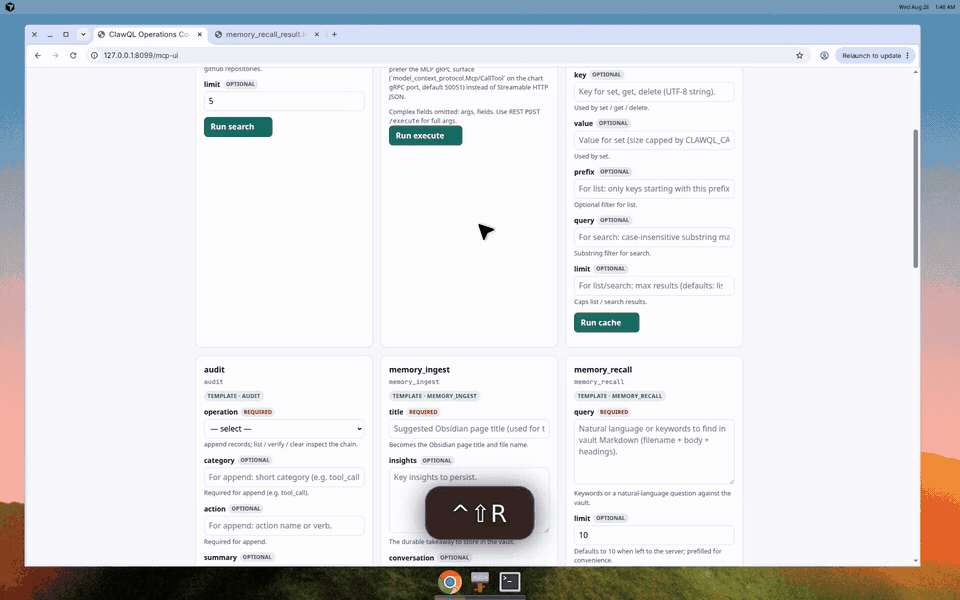This screenshot has width=960, height=600.
Task: Click the page vertical scrollbar thumb
Action: (915, 198)
